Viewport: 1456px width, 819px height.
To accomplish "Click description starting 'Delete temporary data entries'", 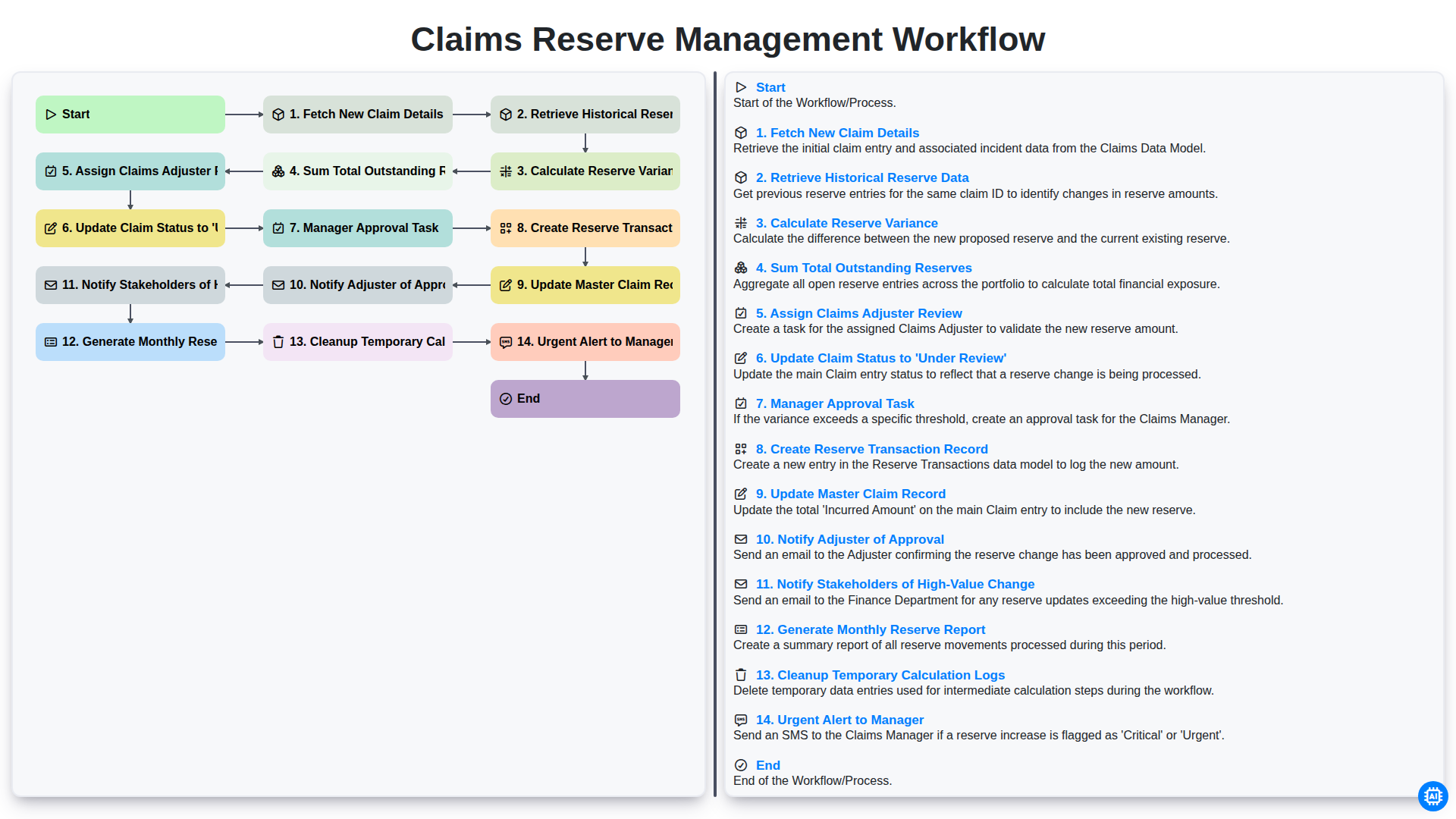I will [974, 691].
